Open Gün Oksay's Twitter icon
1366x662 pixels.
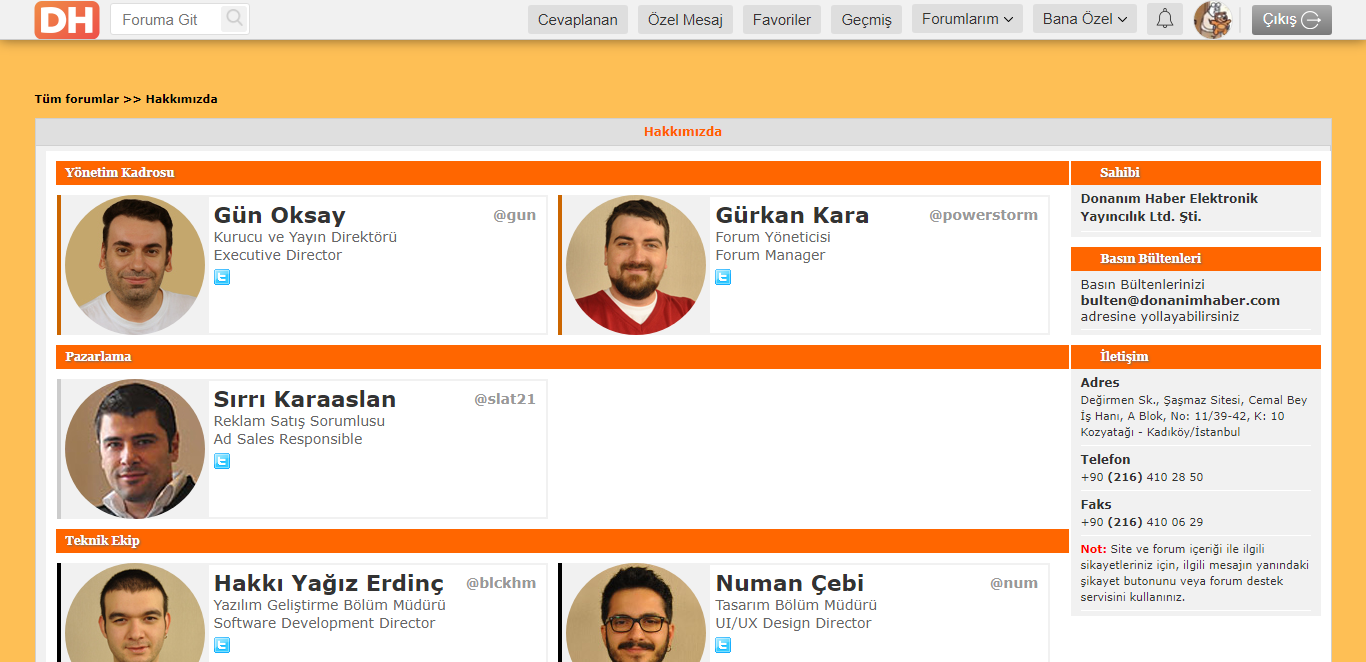(222, 277)
